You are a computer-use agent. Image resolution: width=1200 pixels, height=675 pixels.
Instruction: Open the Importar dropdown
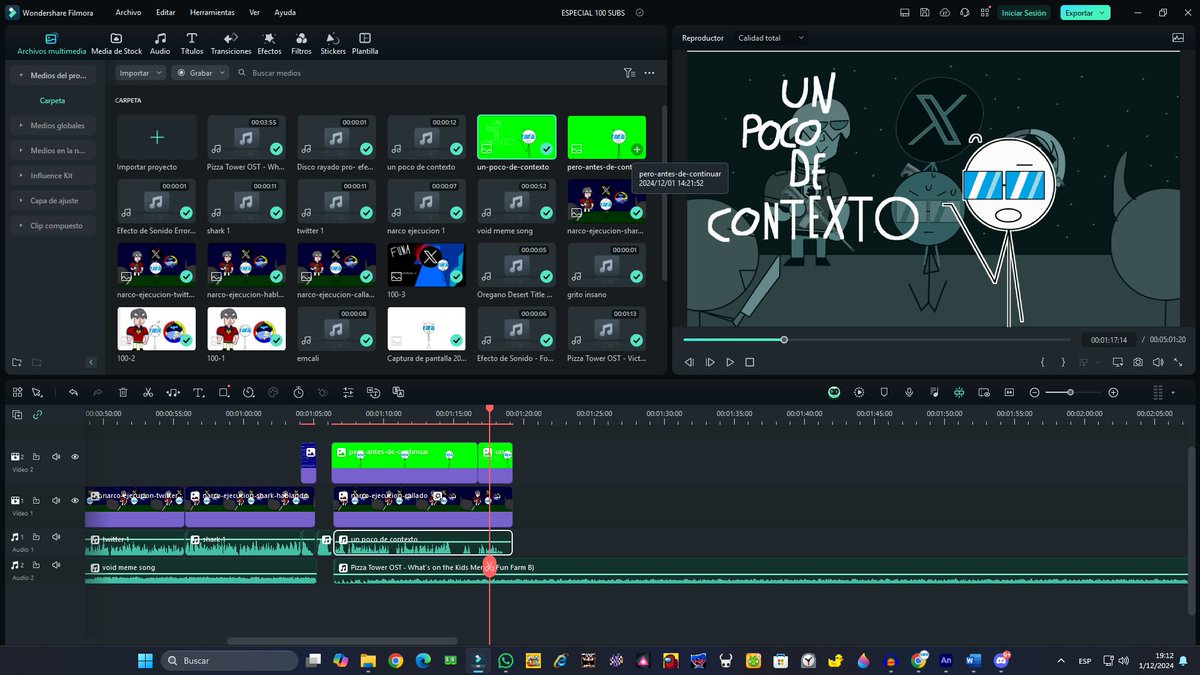click(x=139, y=73)
